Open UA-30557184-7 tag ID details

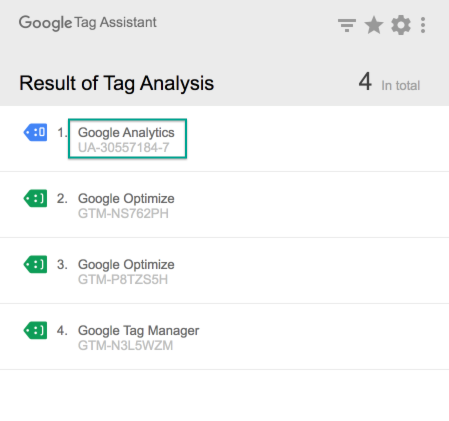coord(124,147)
